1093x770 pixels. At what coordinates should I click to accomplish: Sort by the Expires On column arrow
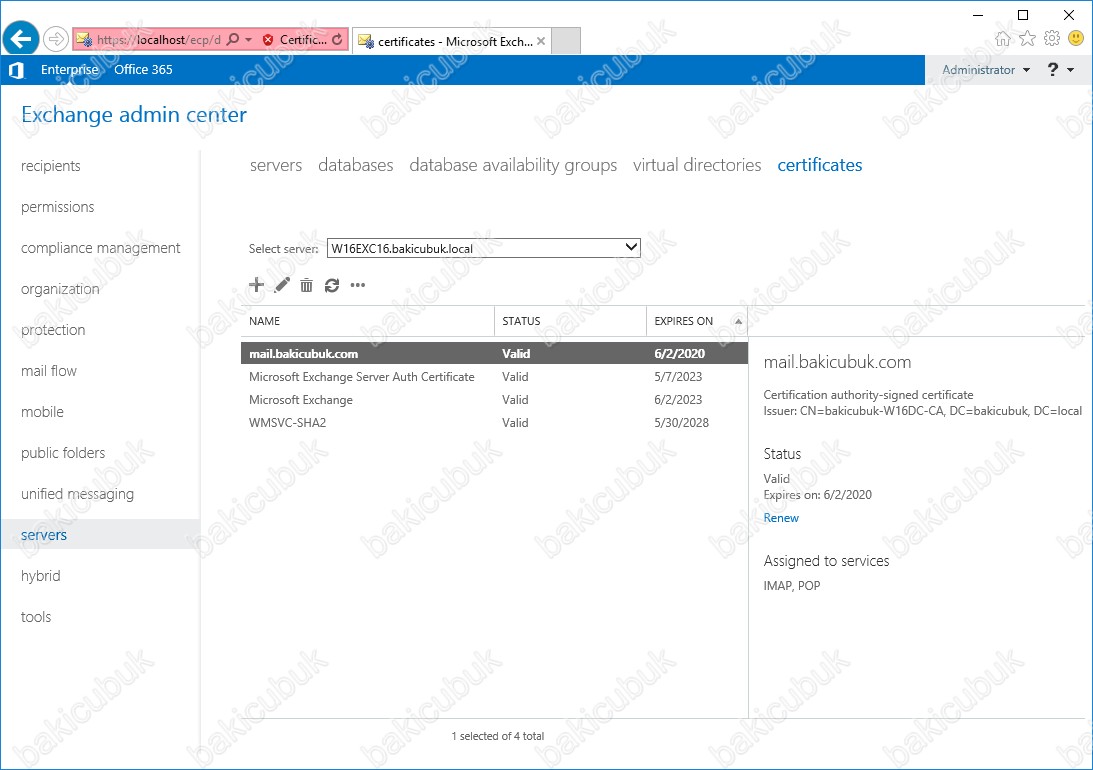coord(738,321)
